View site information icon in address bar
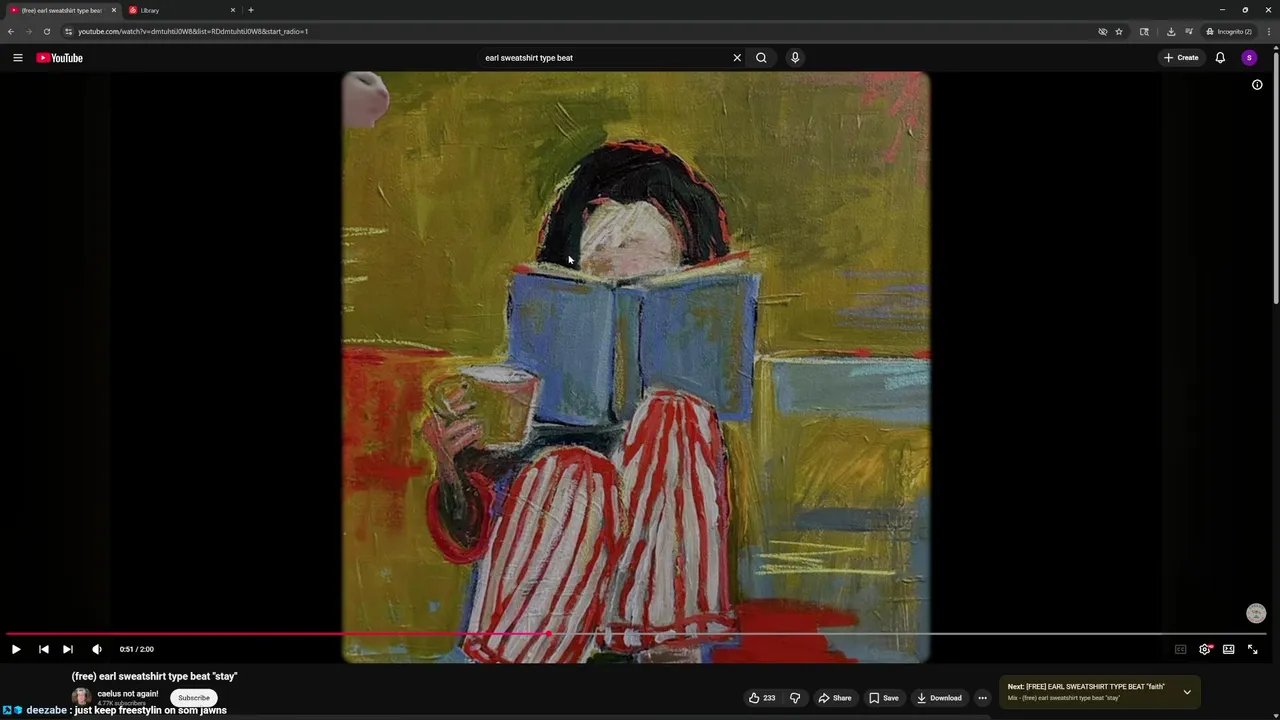1280x720 pixels. (68, 31)
